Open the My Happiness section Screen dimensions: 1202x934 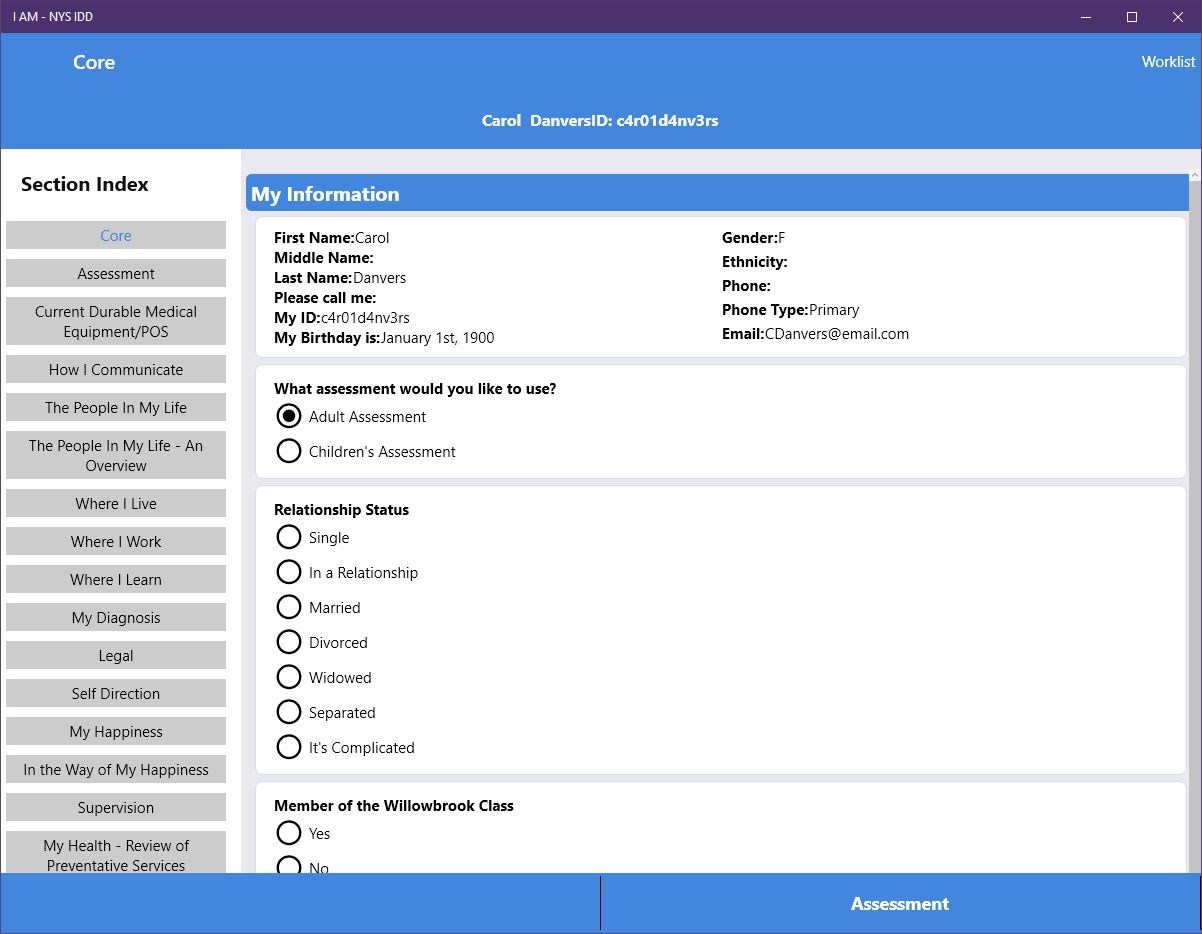(116, 731)
